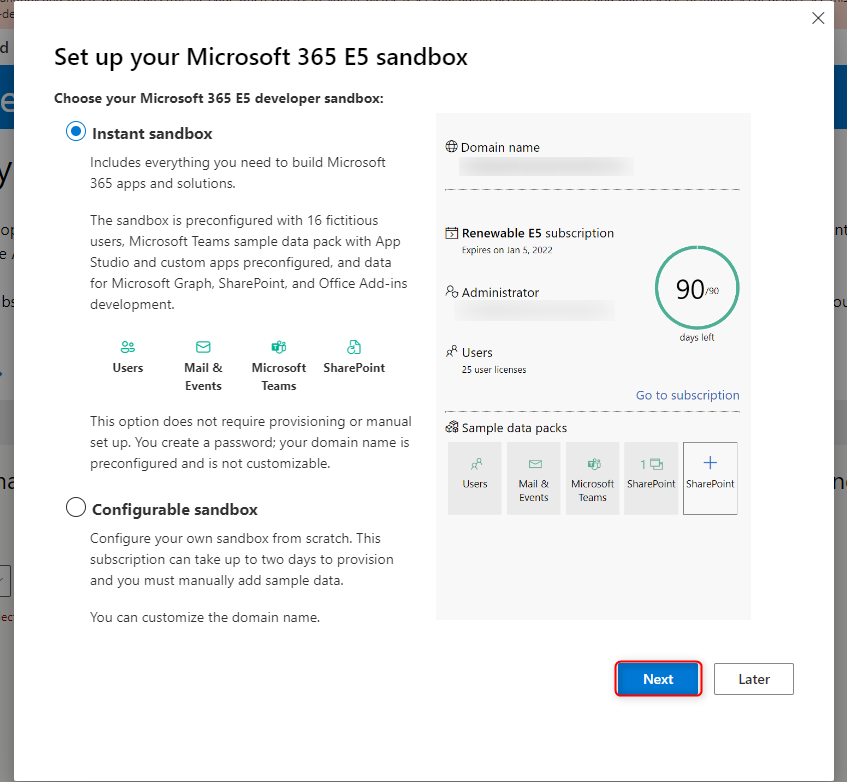Click the Mail & Events envelope icon in features
Screen dimensions: 847x782
[x=203, y=347]
